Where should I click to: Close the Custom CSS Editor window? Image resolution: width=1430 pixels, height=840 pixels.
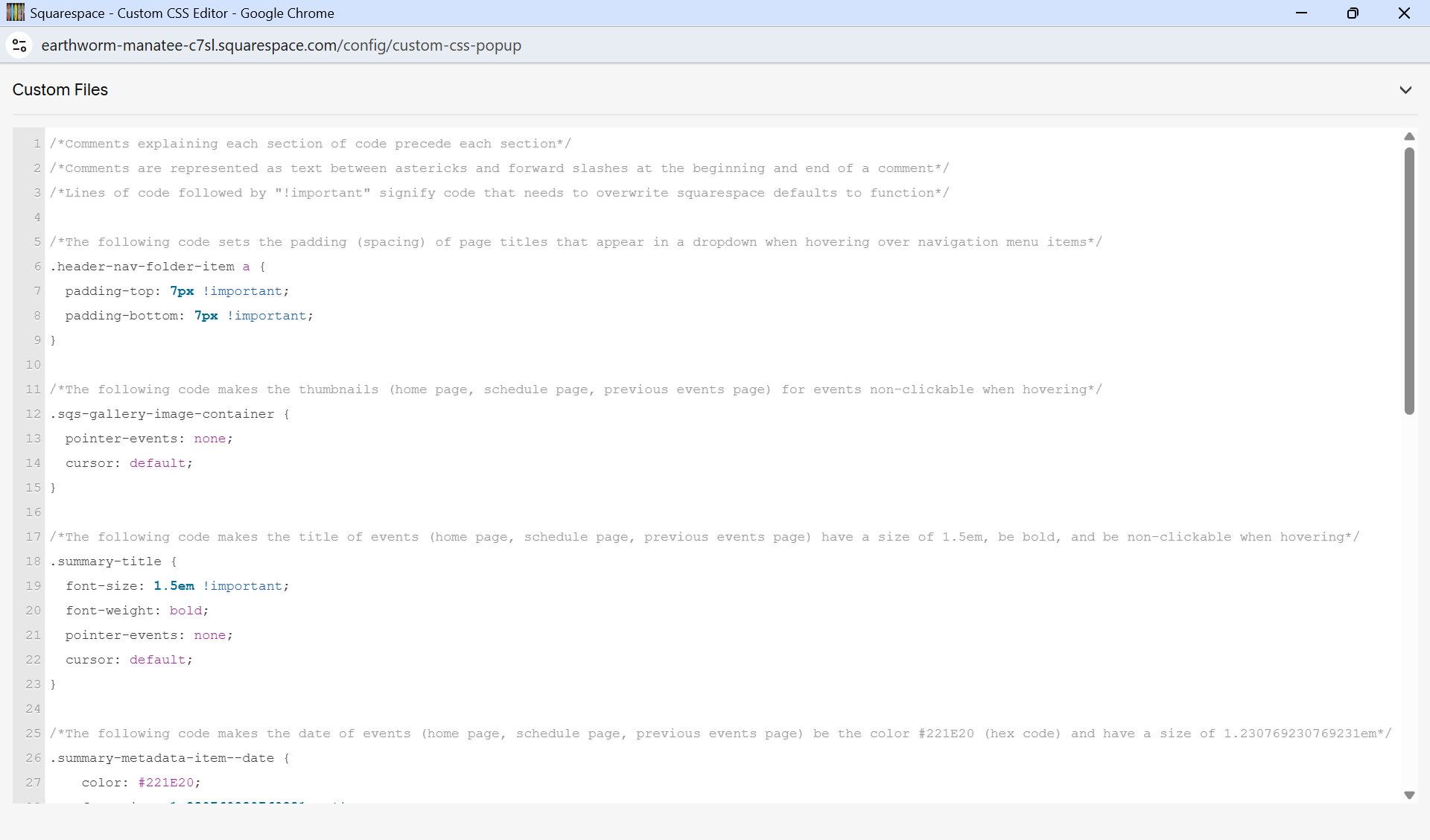point(1404,13)
